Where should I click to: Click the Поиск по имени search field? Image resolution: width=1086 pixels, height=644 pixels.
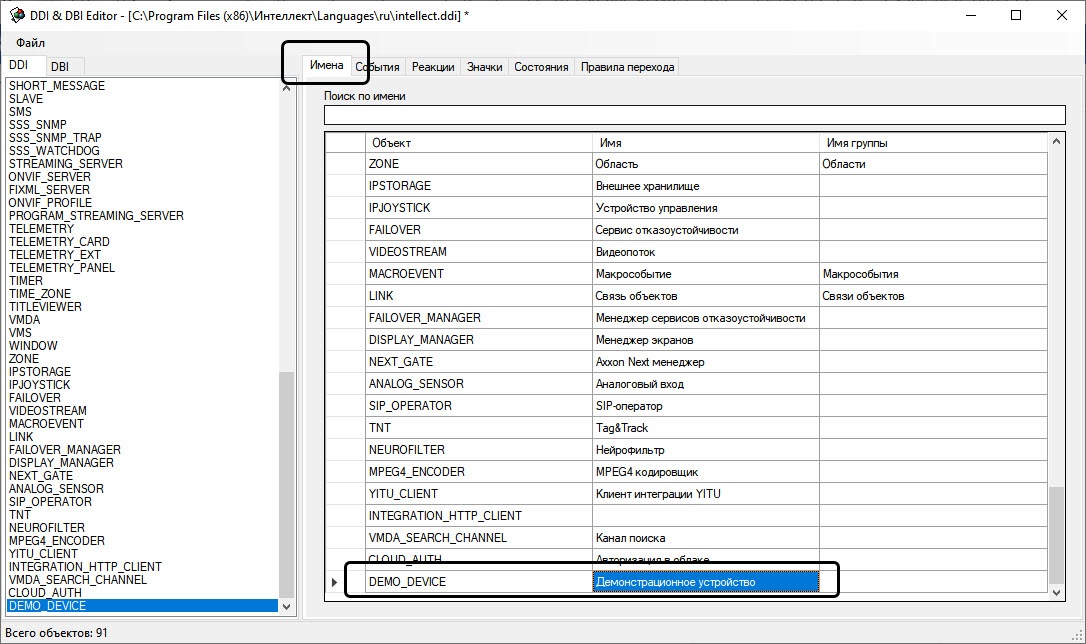coord(695,115)
